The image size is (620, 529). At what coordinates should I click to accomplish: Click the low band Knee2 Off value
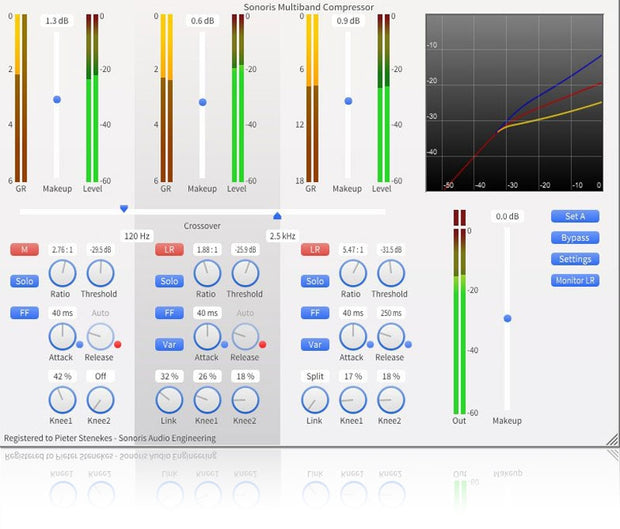tap(100, 376)
